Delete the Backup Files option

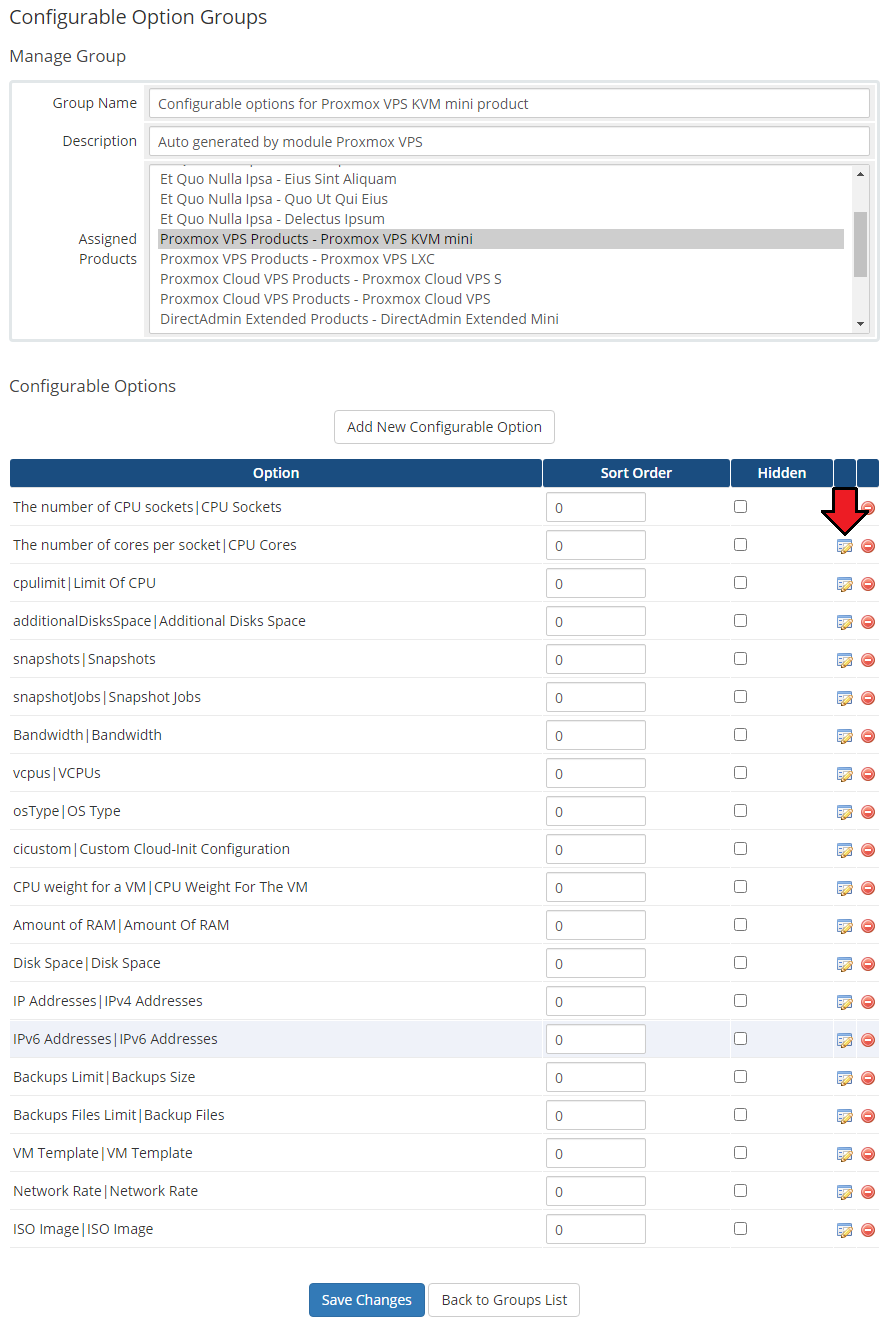tap(868, 1116)
